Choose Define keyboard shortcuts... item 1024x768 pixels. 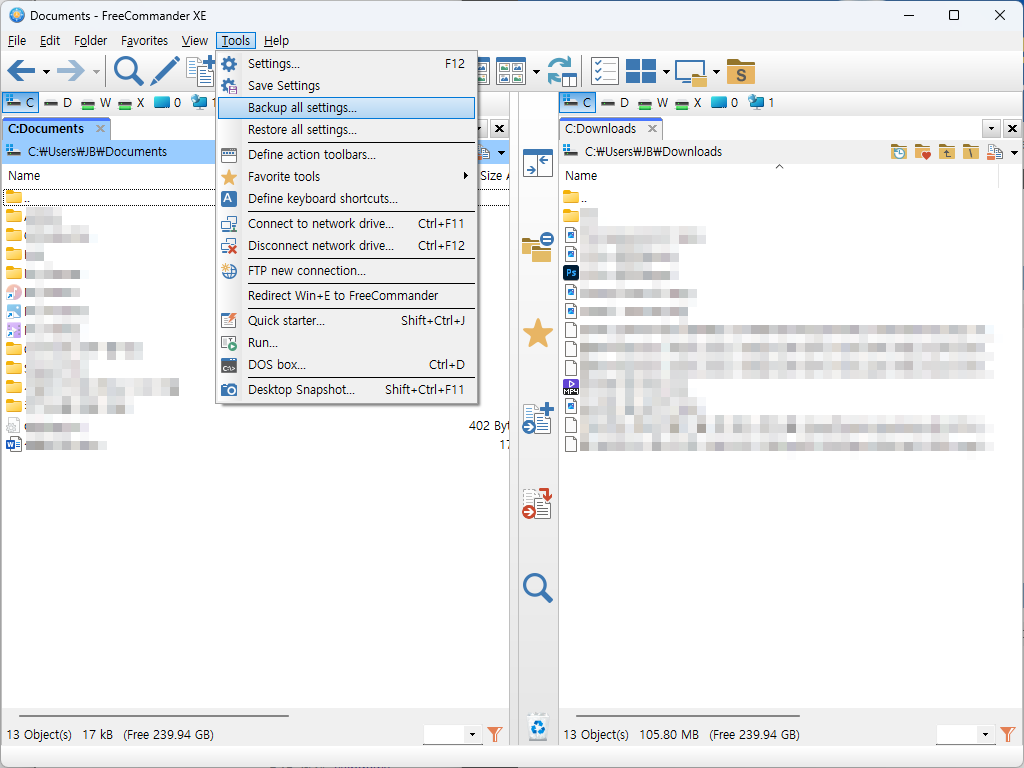pyautogui.click(x=346, y=199)
